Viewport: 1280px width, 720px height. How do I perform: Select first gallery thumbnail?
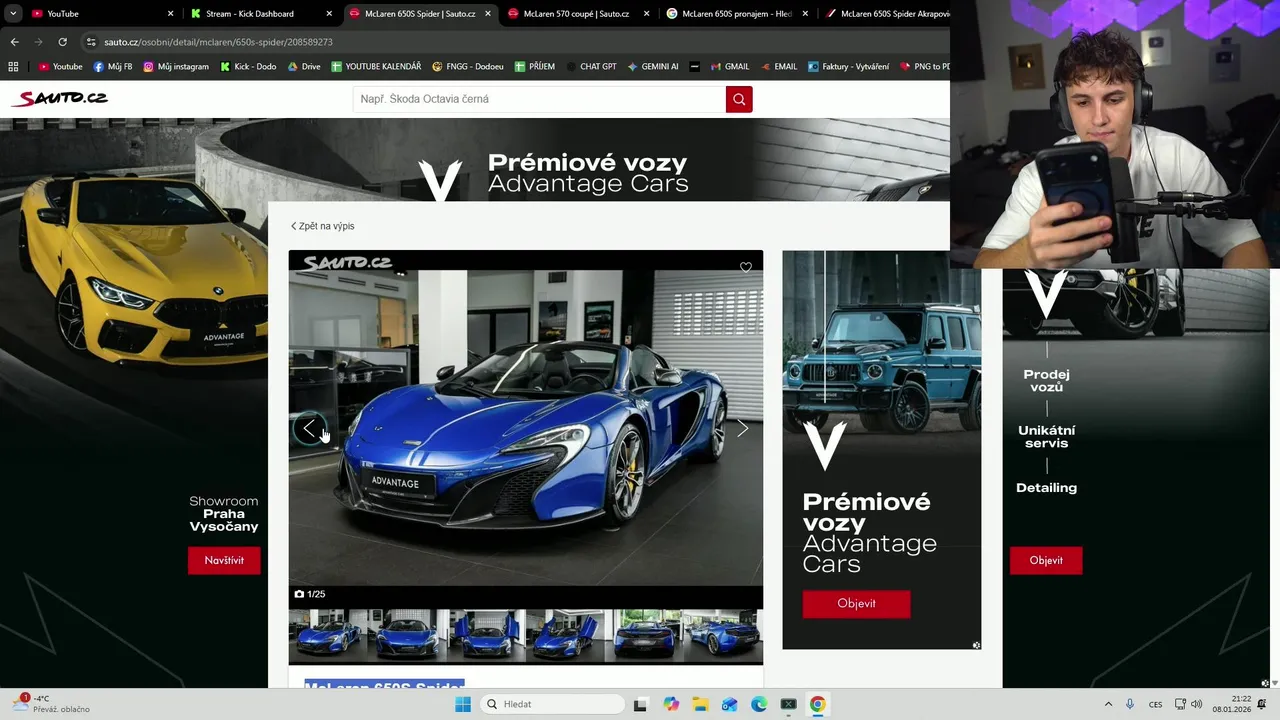point(327,634)
